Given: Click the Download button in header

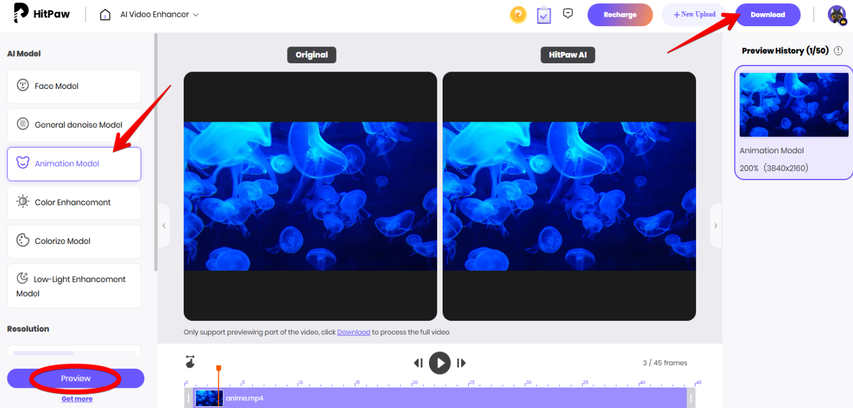Looking at the screenshot, I should click(768, 15).
